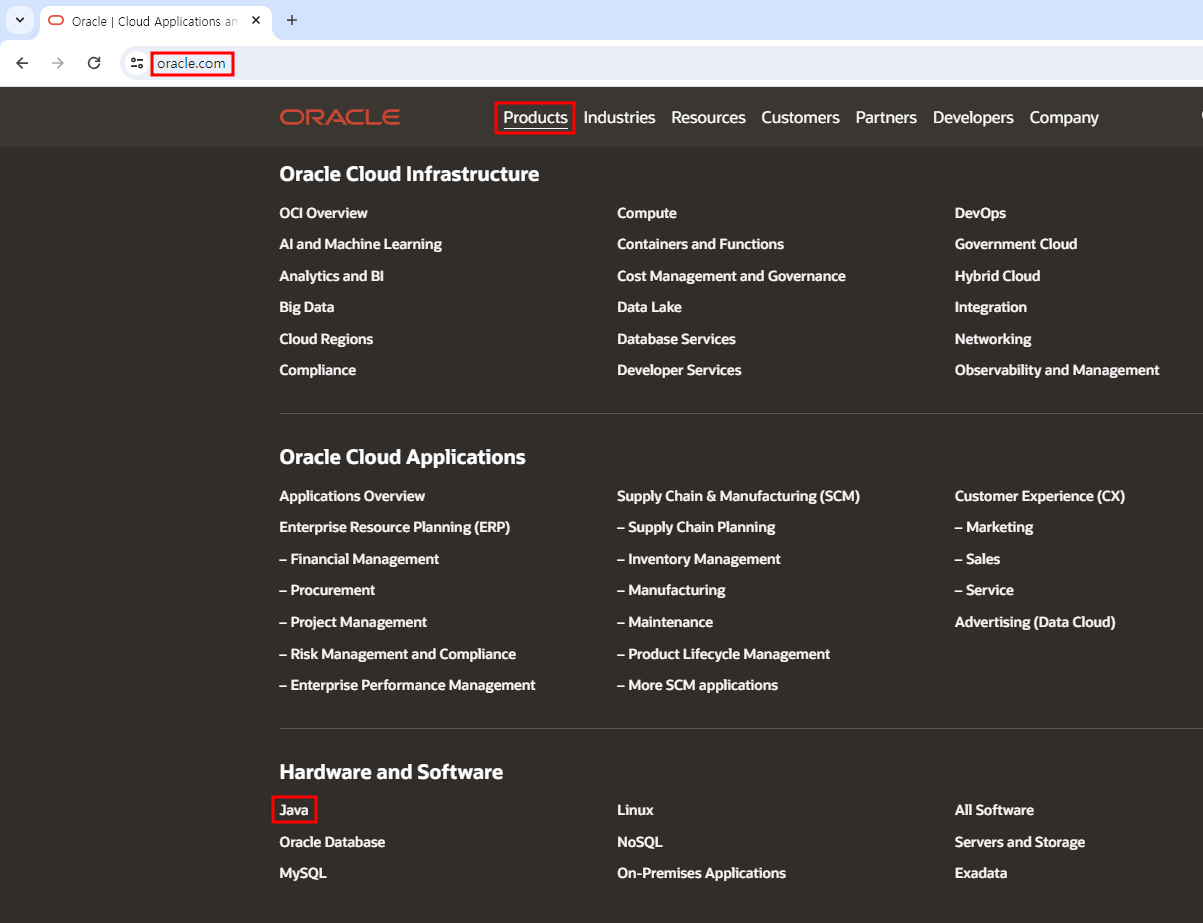This screenshot has width=1203, height=923.
Task: Open the OCI Overview link
Action: (x=323, y=213)
